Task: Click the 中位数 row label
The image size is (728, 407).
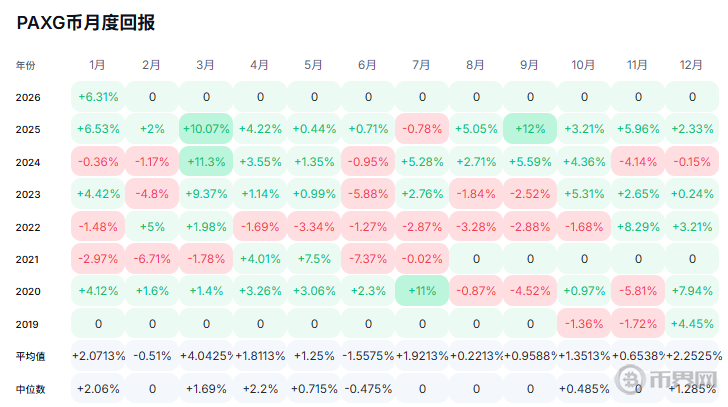Action: pyautogui.click(x=30, y=388)
